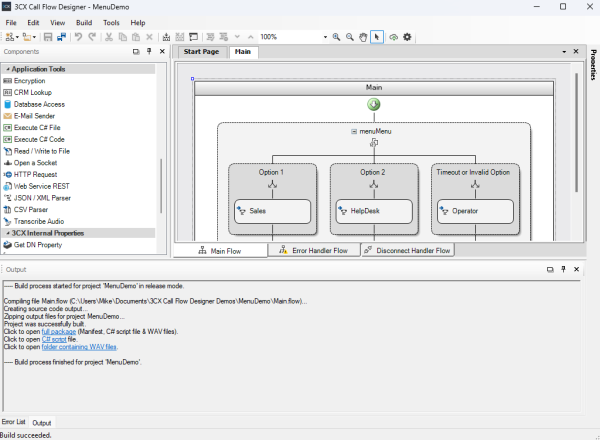Click the New project toolbar icon
Screen dimensions: 600x440
click(x=10, y=37)
